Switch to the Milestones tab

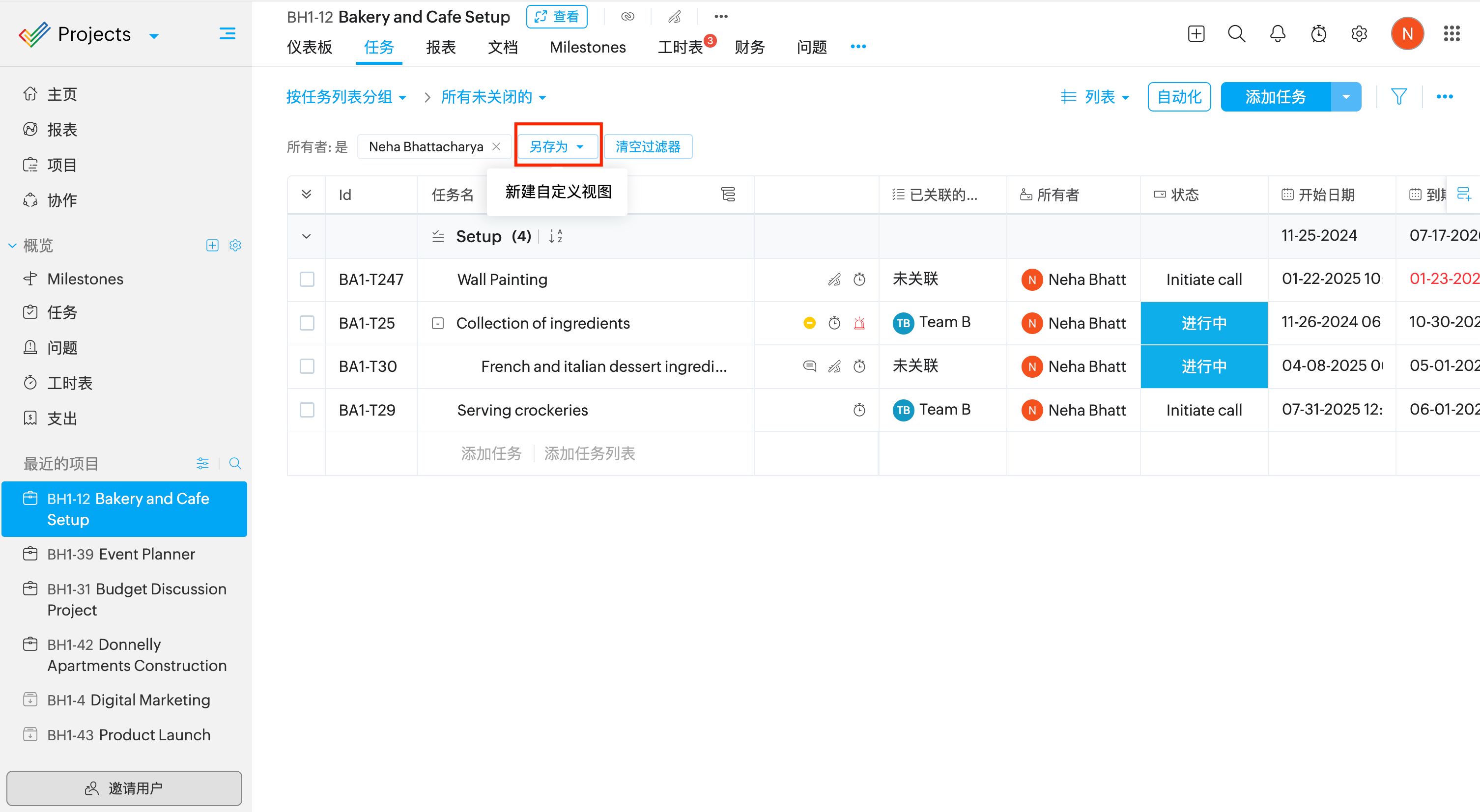click(x=587, y=47)
